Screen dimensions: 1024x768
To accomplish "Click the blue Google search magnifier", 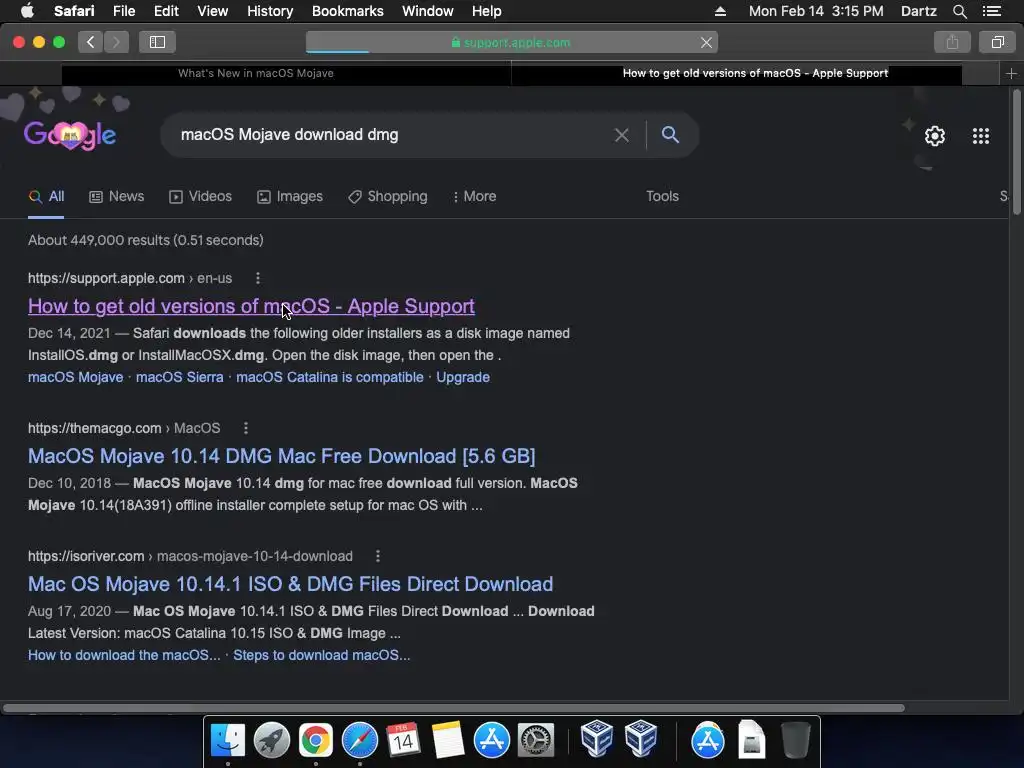I will pos(670,135).
